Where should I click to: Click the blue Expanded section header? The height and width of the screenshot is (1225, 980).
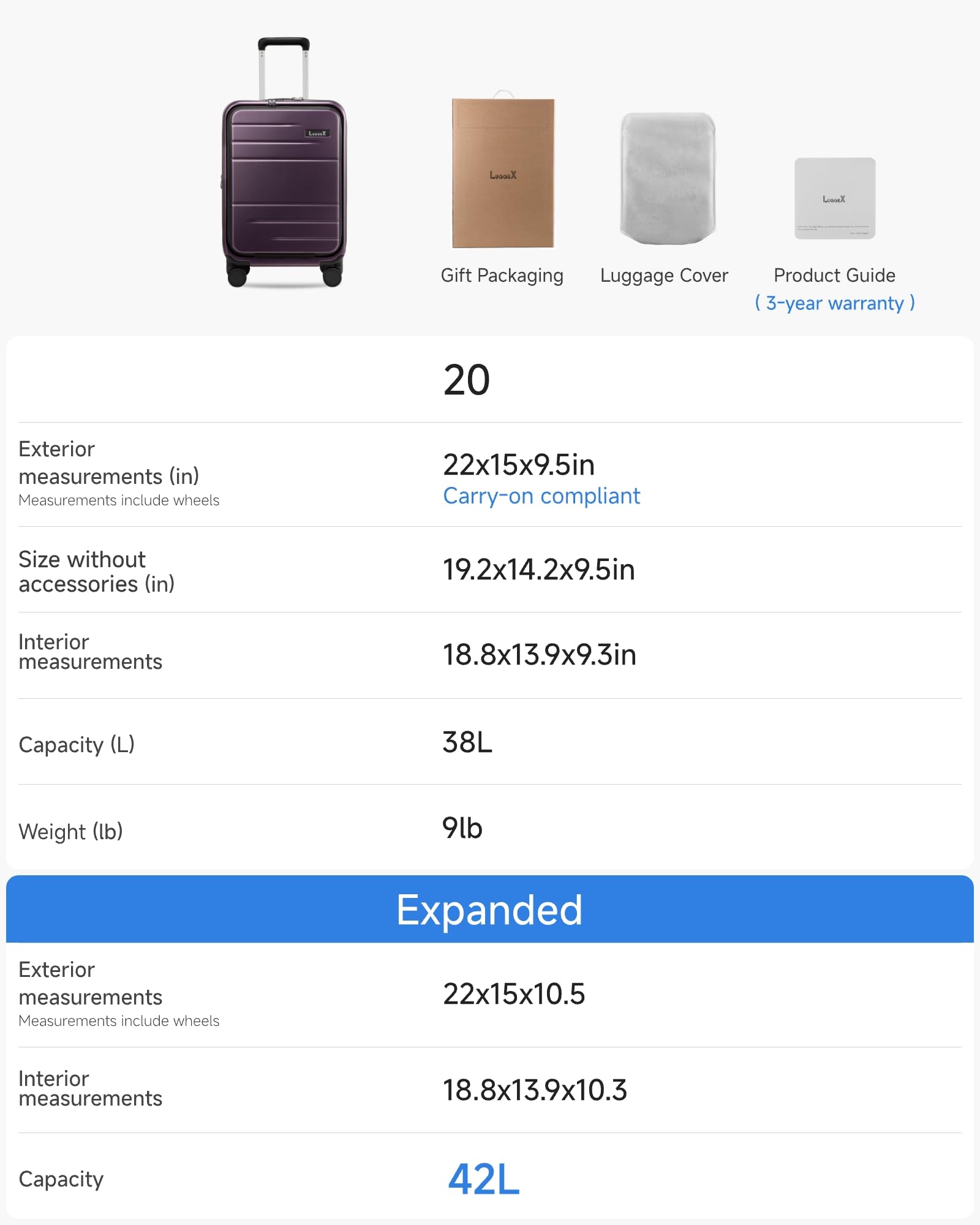pos(489,910)
